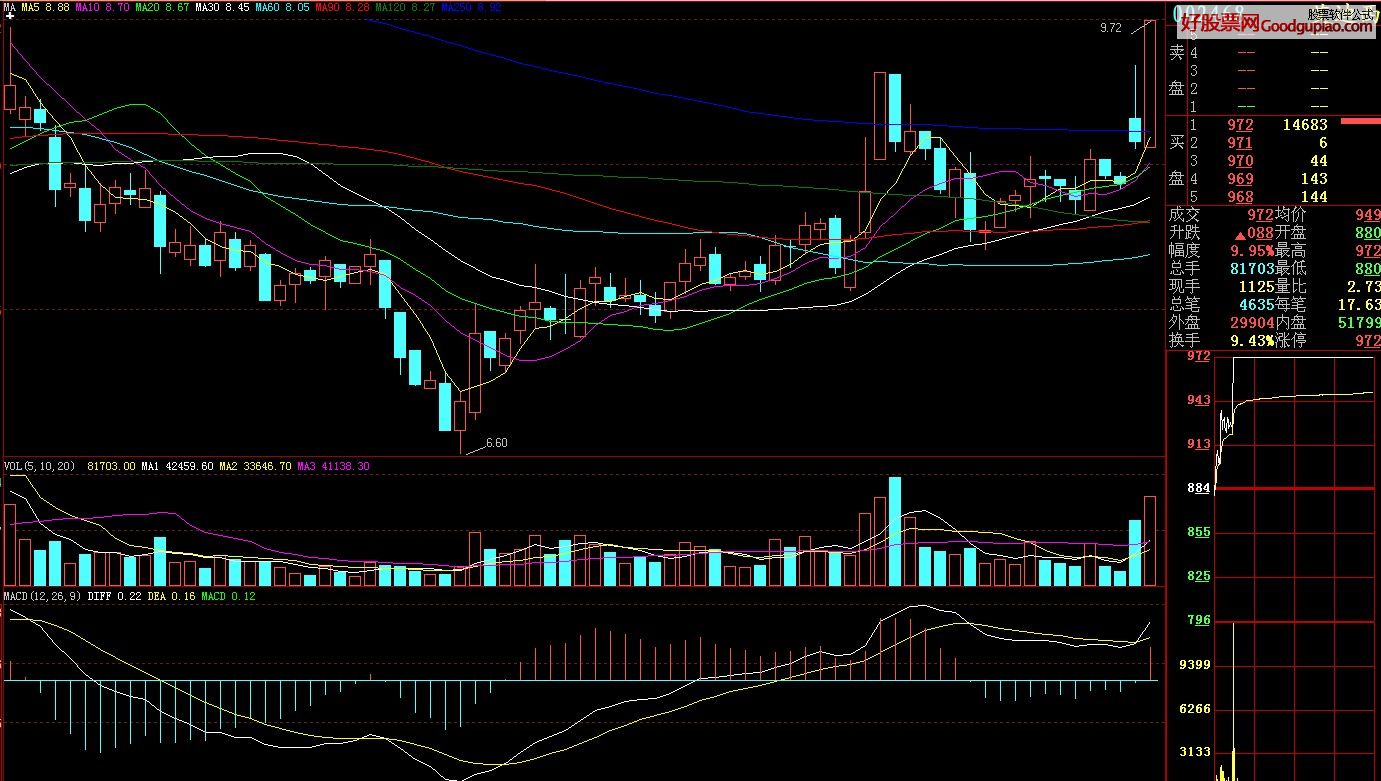Select the MA90 8.28 indicator label

click(x=342, y=7)
